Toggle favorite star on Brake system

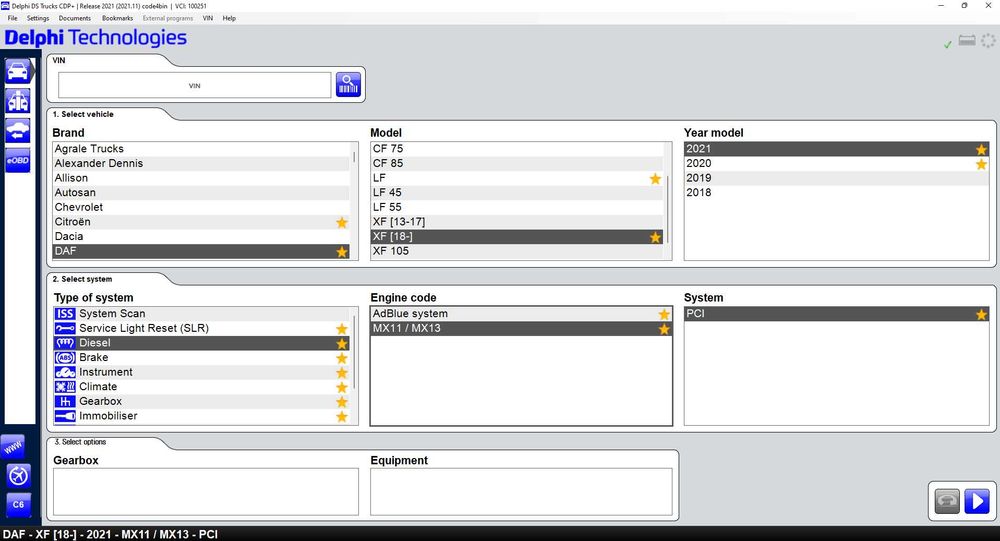pos(342,358)
